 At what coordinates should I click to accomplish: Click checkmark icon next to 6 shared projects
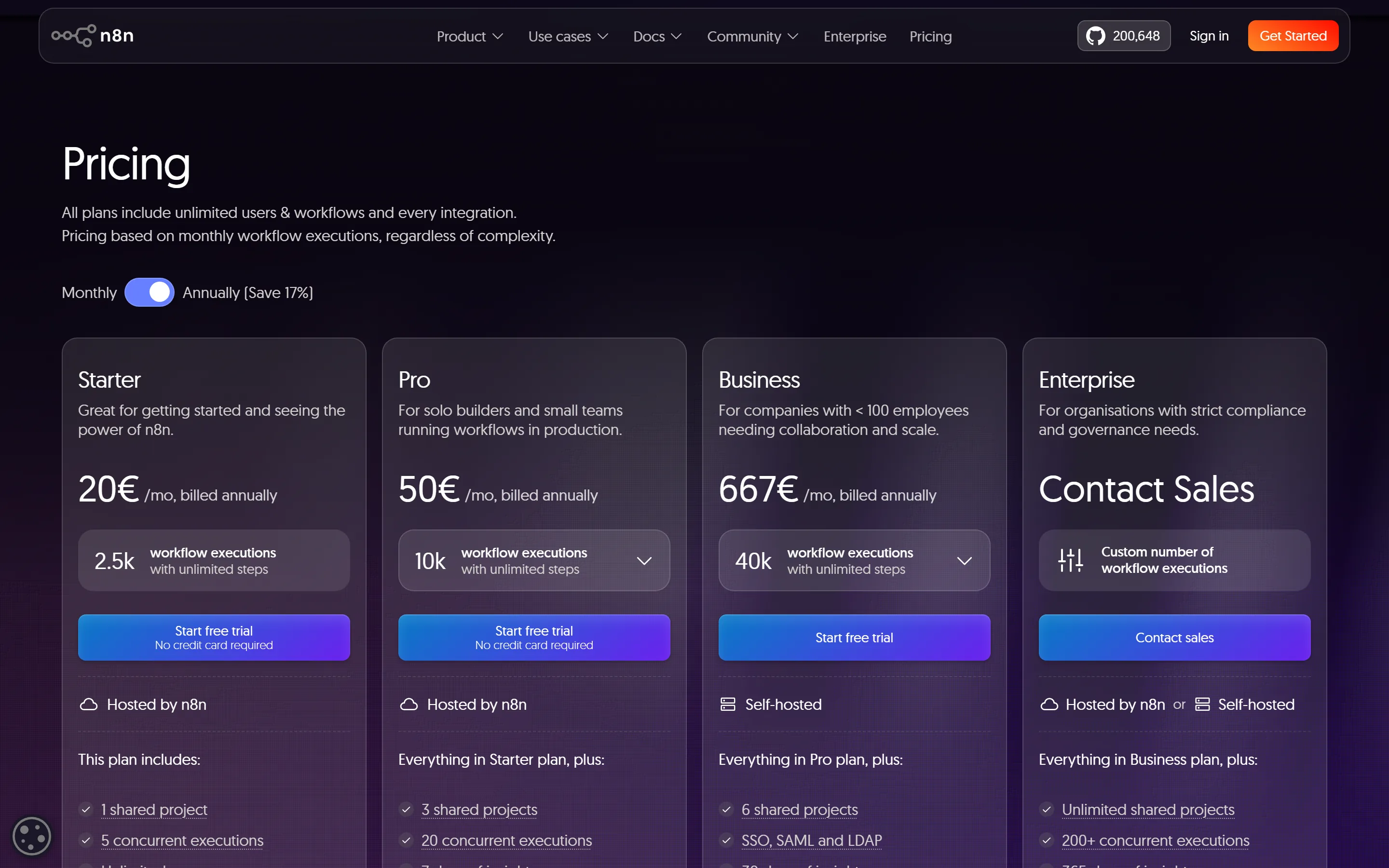pos(727,810)
